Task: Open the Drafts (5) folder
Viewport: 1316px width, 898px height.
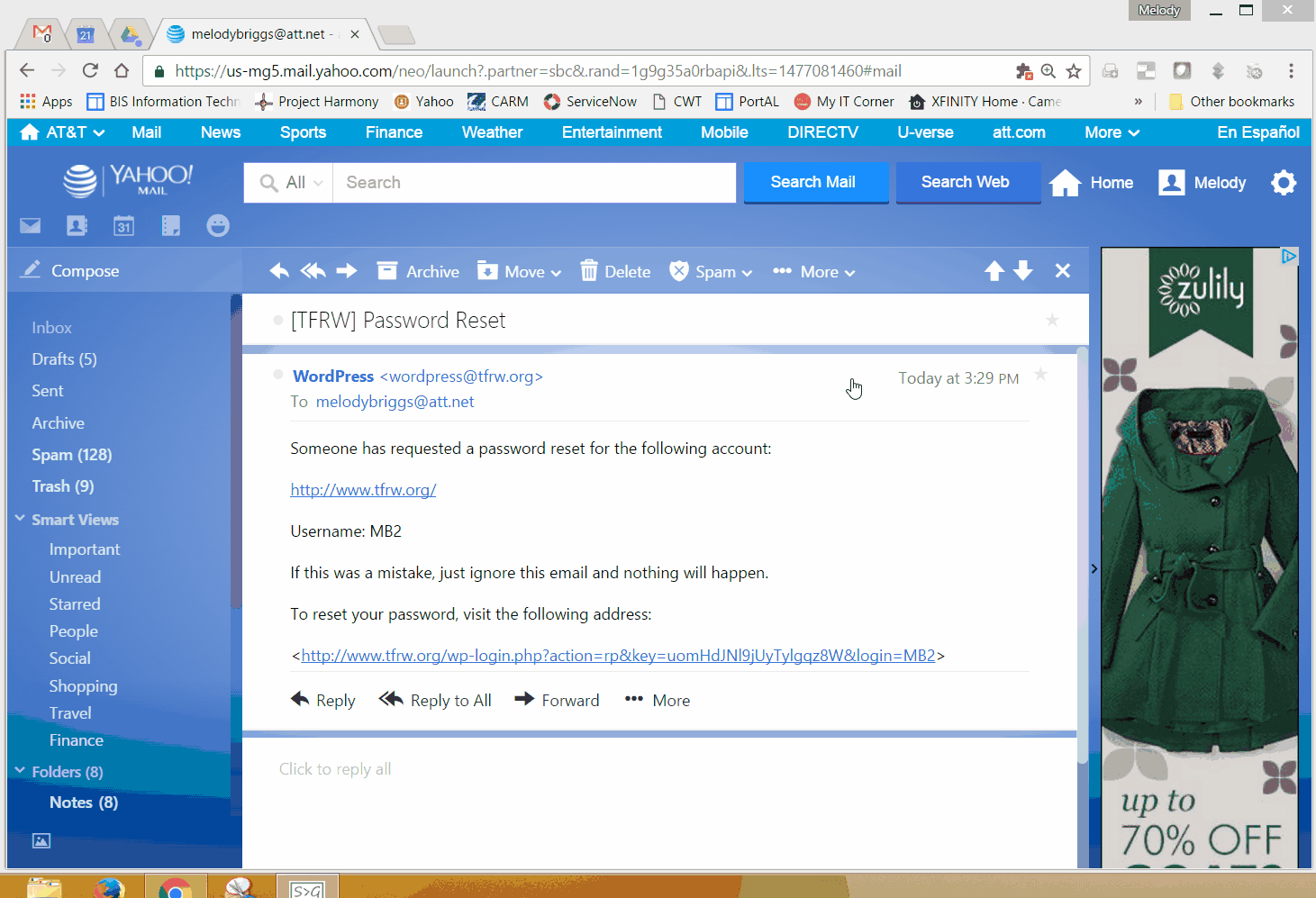Action: (x=64, y=359)
